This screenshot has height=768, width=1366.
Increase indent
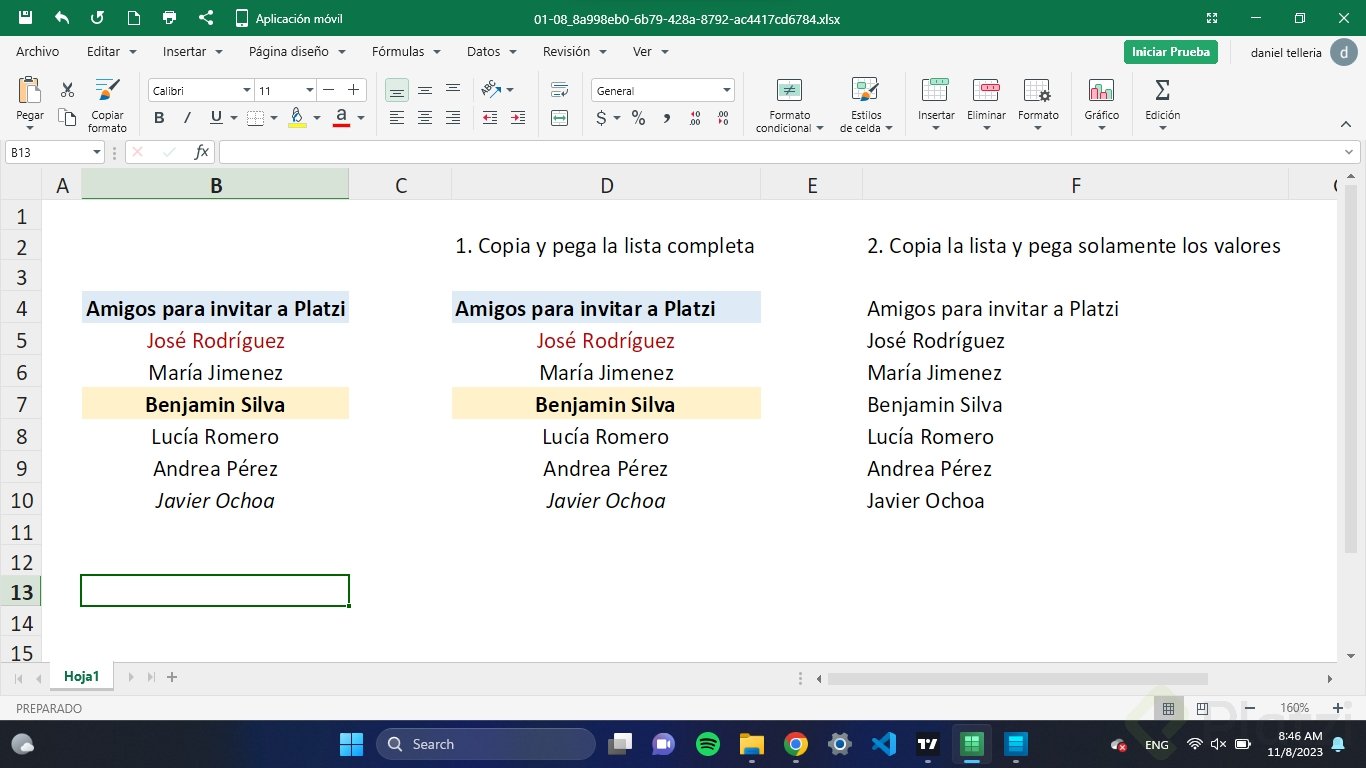pyautogui.click(x=518, y=118)
